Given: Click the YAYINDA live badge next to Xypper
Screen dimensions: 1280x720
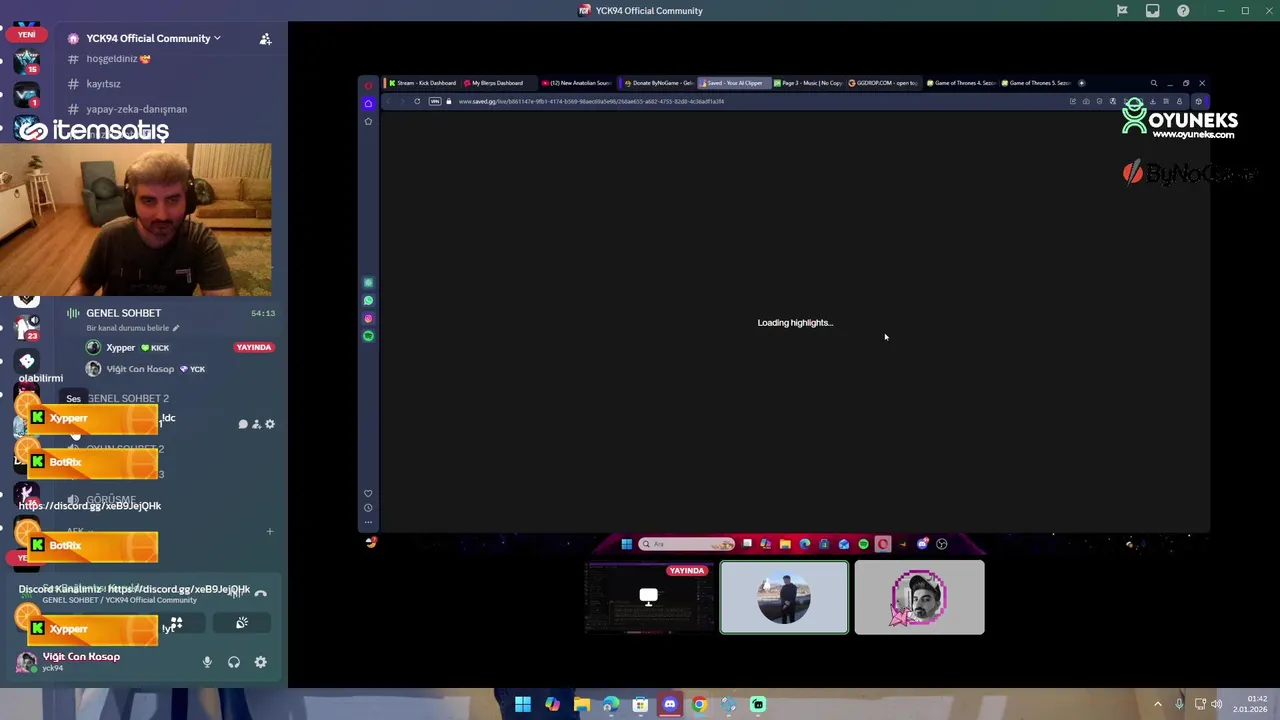Looking at the screenshot, I should point(254,347).
